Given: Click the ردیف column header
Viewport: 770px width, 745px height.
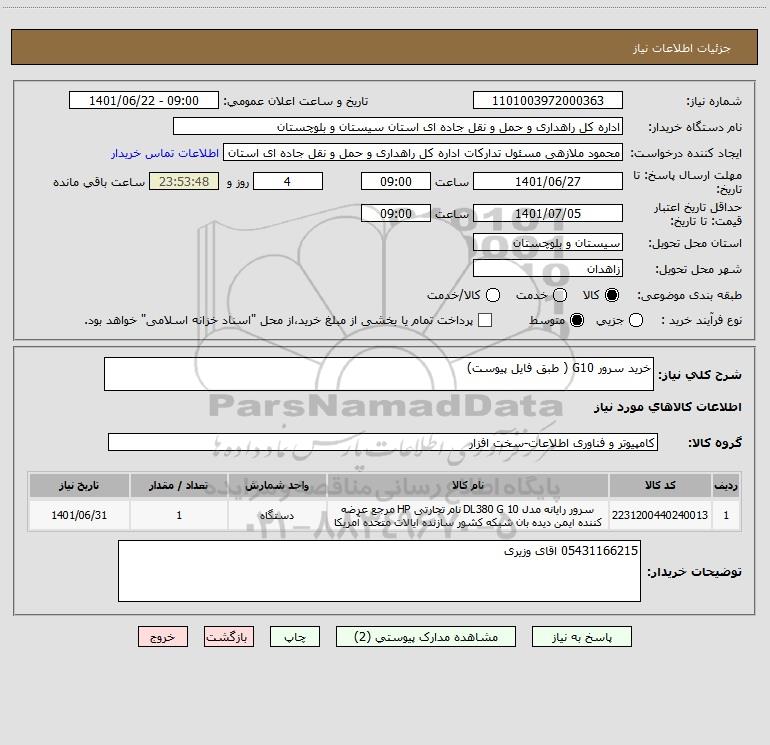Looking at the screenshot, I should click(x=726, y=485).
